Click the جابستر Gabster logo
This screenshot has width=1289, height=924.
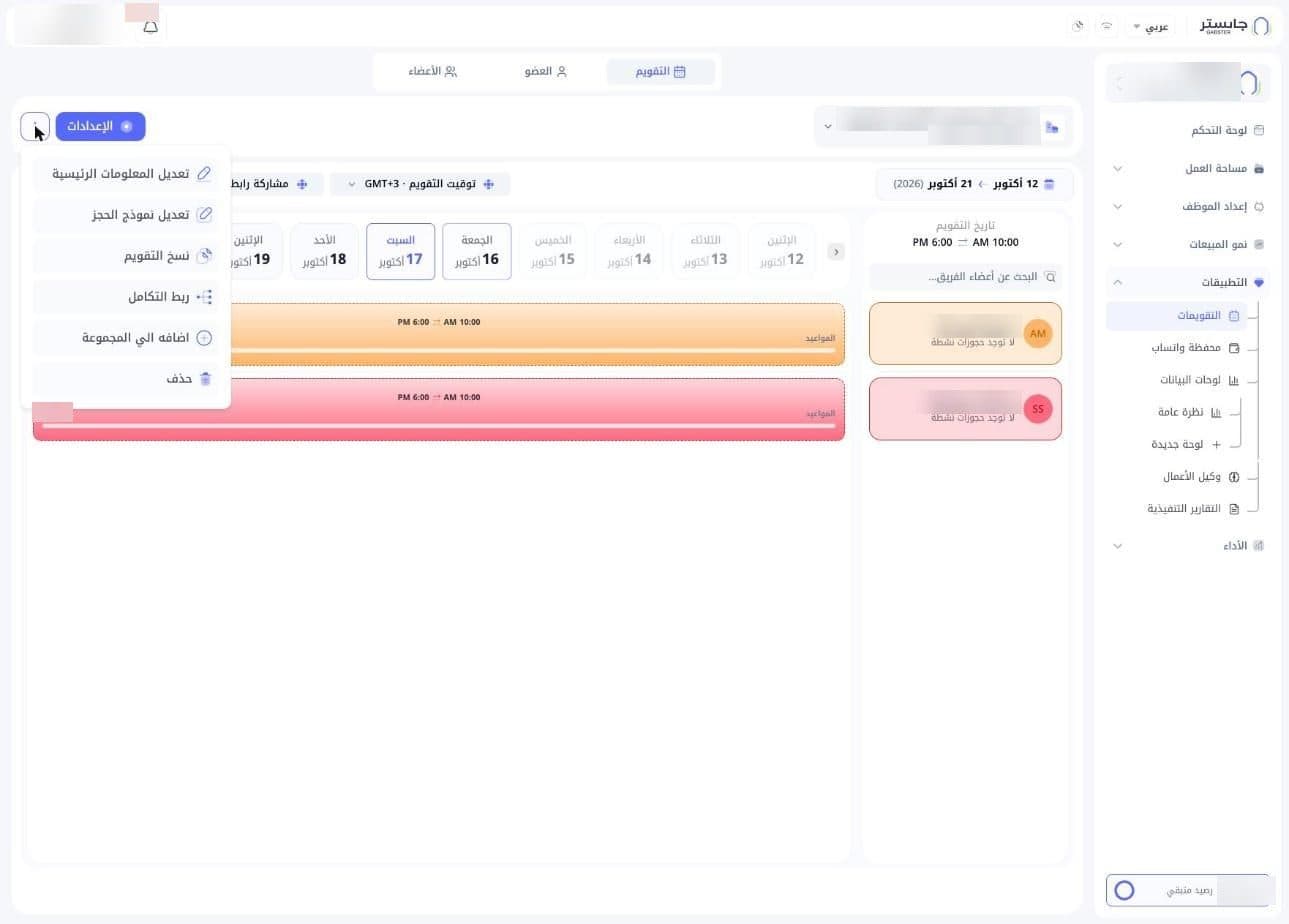coord(1236,25)
